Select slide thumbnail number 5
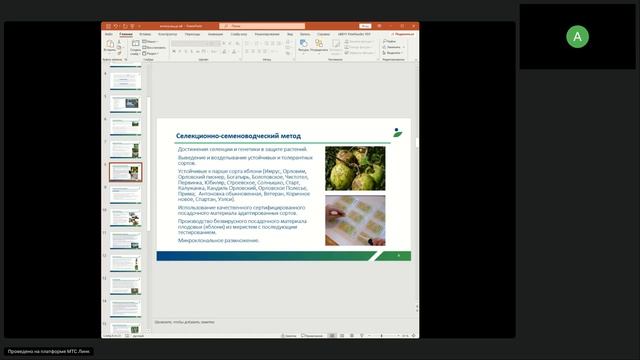 126,104
